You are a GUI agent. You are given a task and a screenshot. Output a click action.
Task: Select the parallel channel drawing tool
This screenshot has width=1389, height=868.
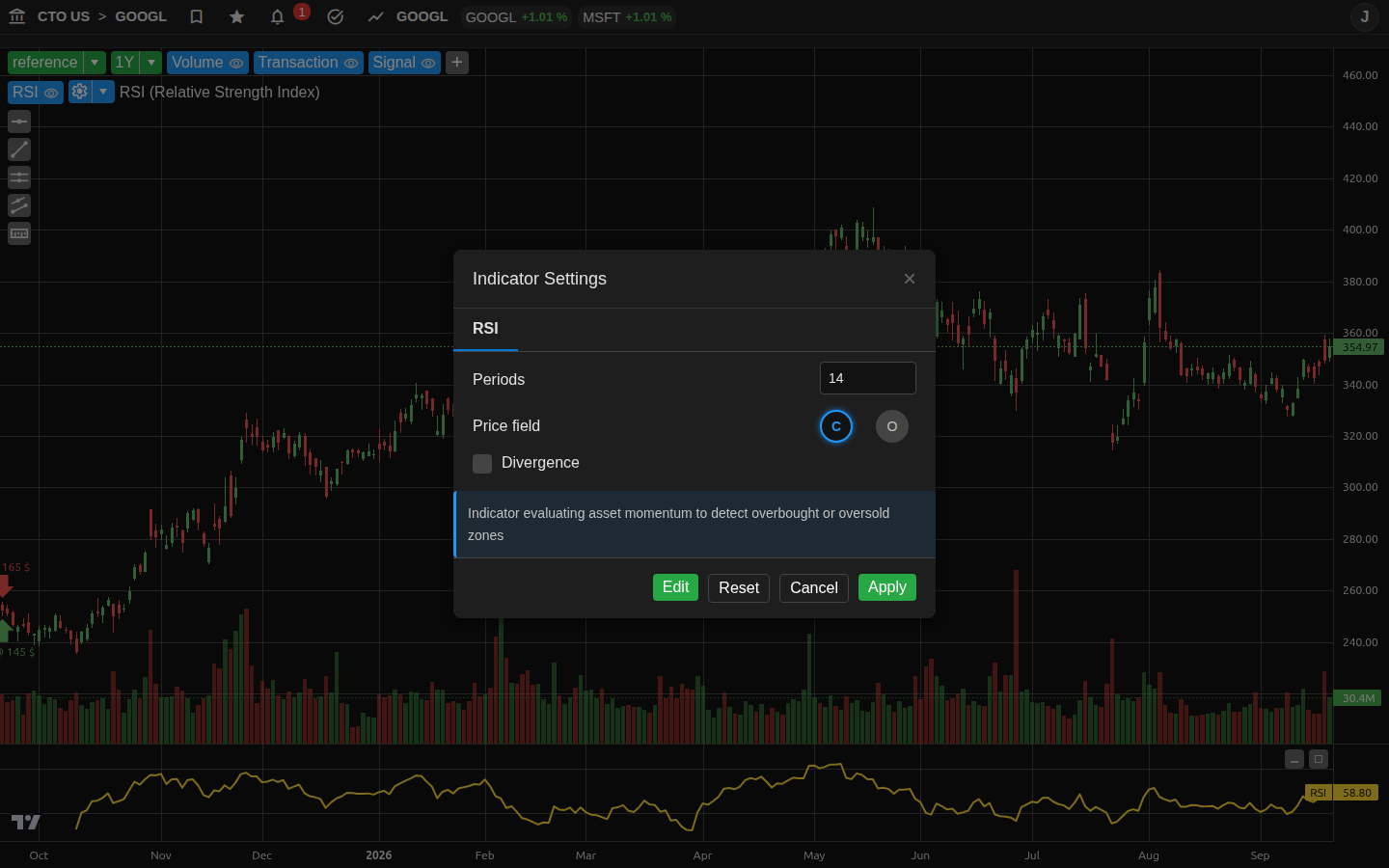pos(19,205)
